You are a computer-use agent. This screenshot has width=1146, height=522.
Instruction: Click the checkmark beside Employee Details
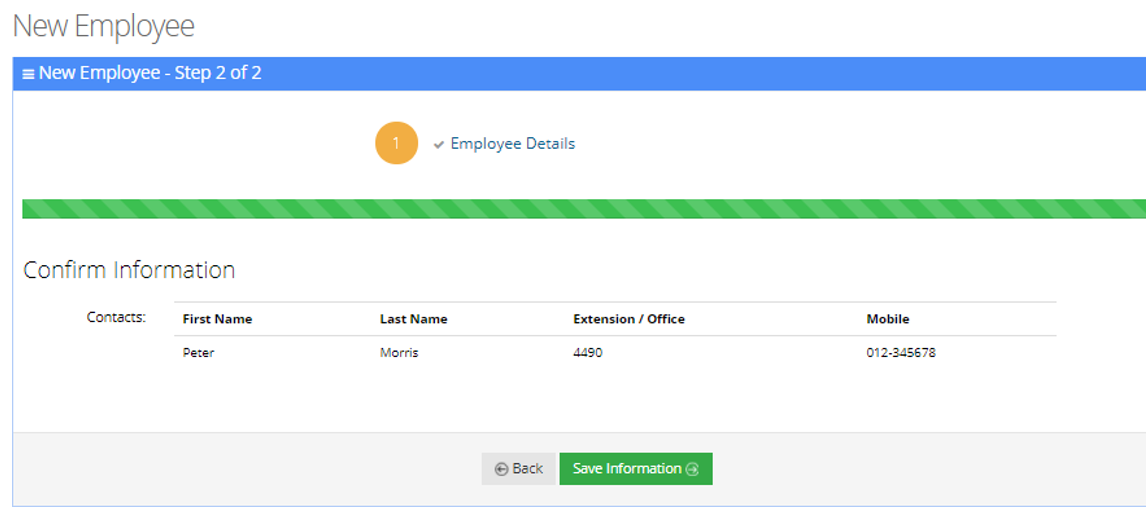tap(438, 145)
